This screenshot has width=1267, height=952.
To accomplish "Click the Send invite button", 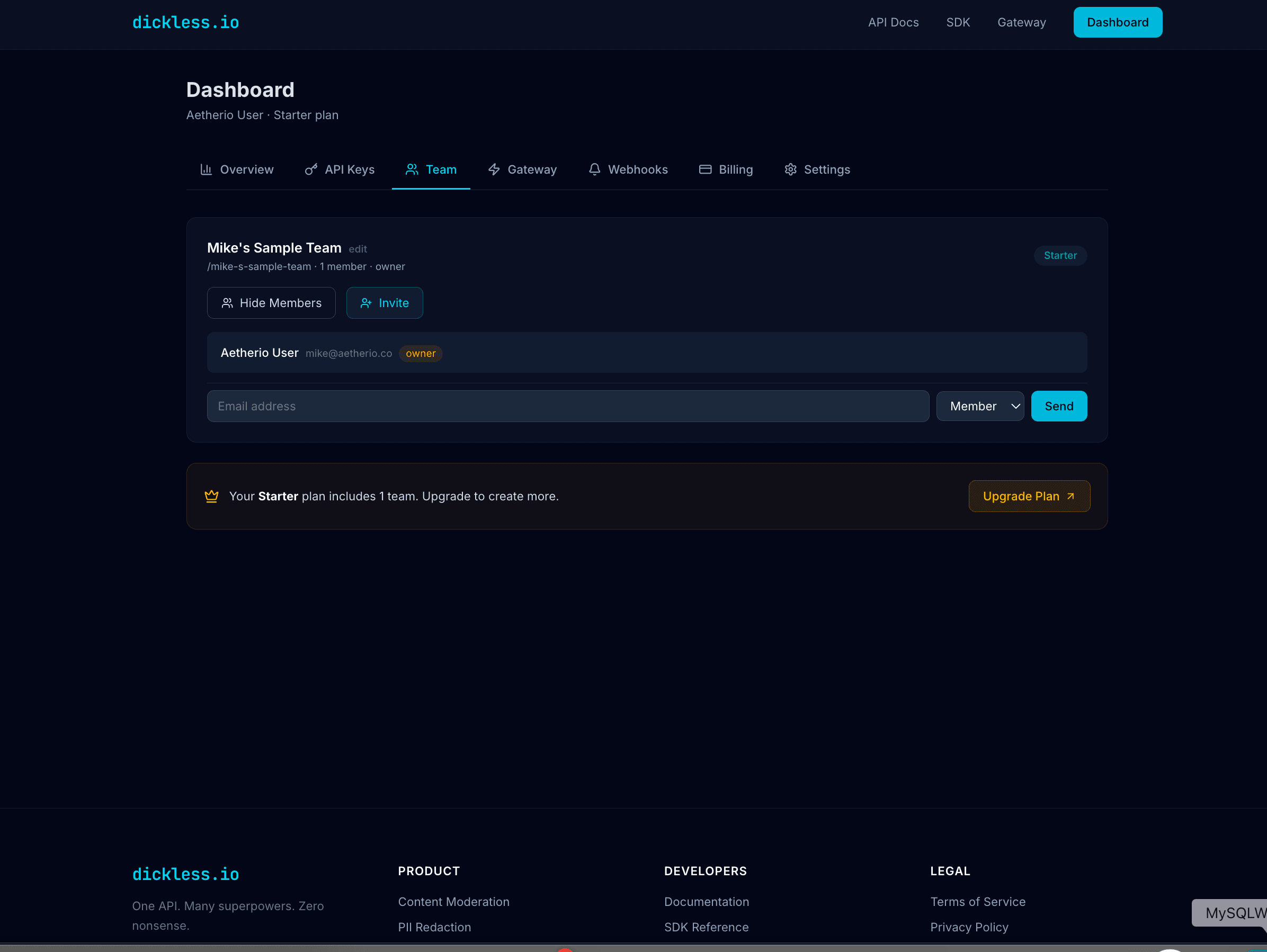I will pos(1058,406).
